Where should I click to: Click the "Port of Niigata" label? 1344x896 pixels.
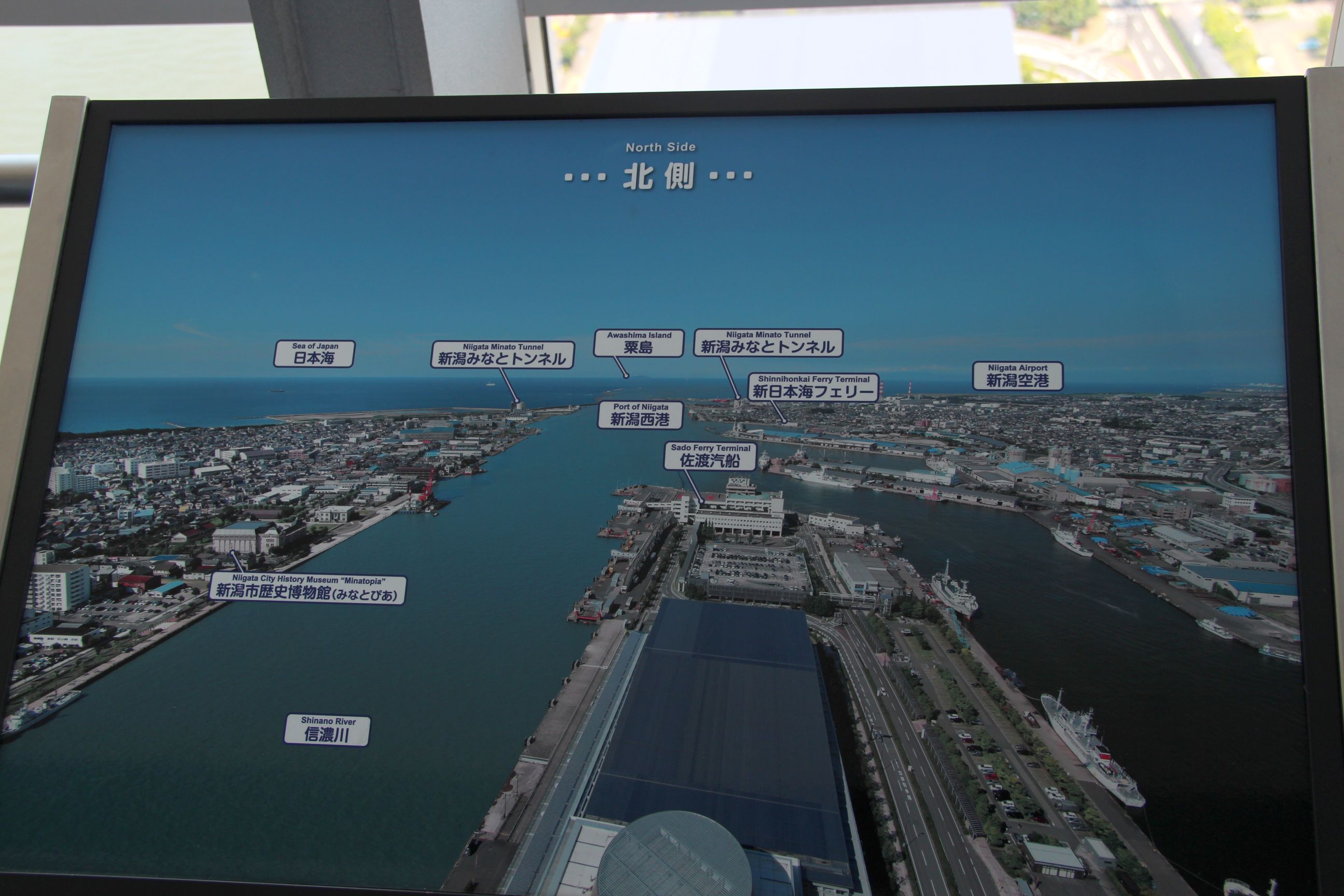[x=640, y=415]
